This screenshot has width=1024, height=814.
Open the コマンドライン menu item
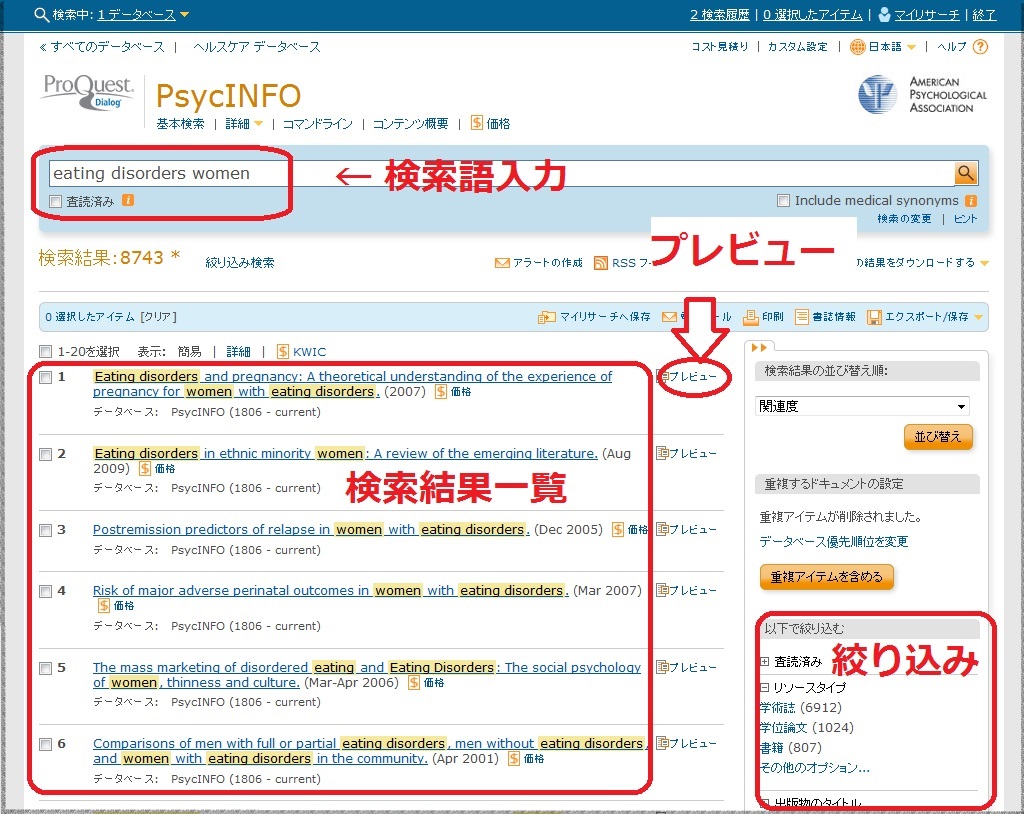(317, 123)
